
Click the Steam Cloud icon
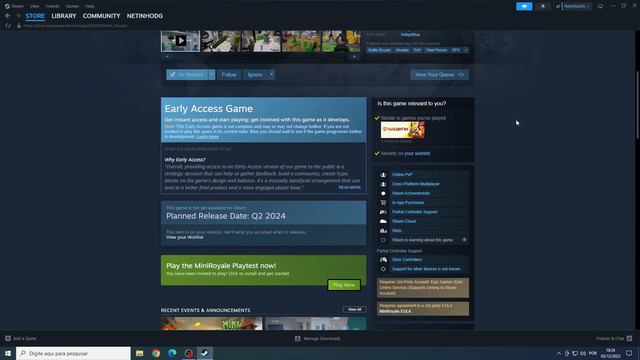(383, 221)
